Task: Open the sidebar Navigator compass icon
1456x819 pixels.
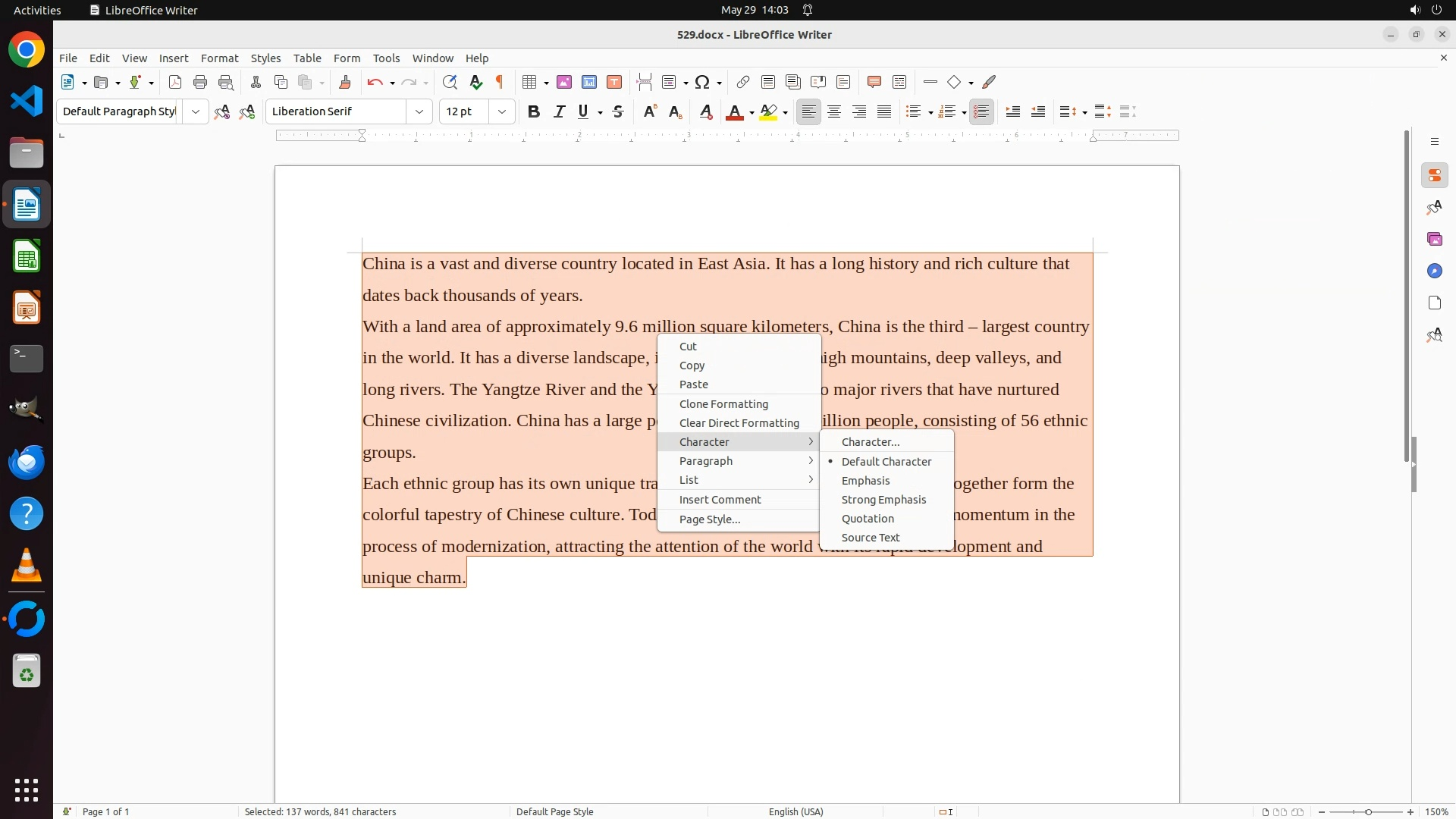Action: [x=1434, y=271]
